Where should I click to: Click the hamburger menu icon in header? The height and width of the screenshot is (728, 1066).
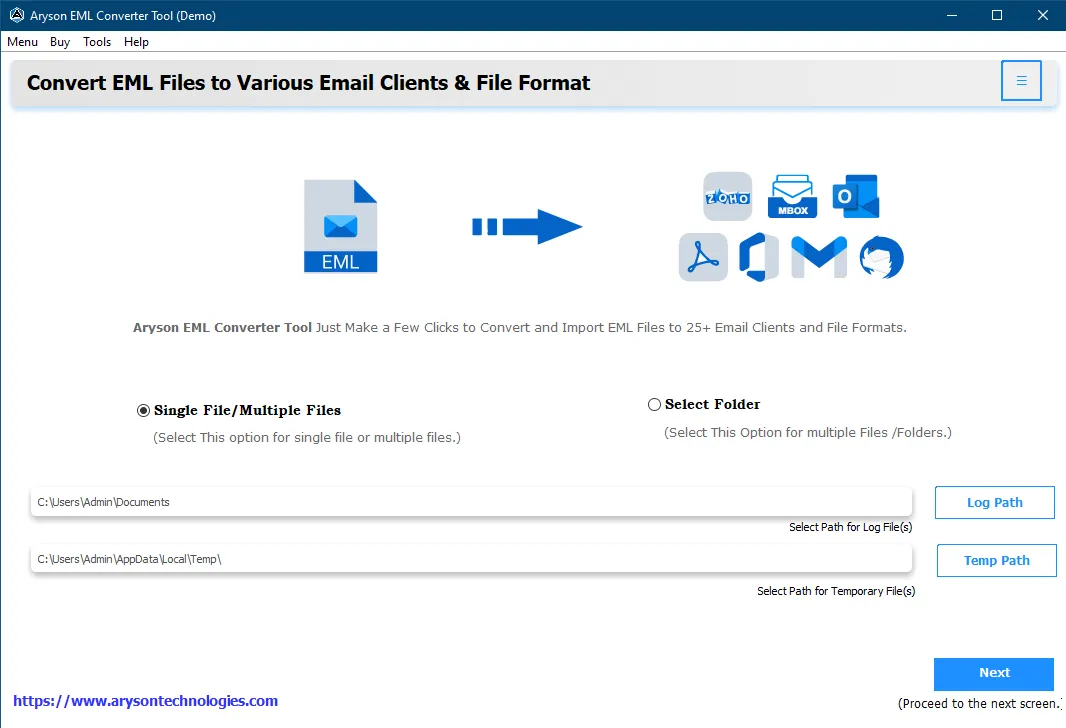pyautogui.click(x=1020, y=81)
